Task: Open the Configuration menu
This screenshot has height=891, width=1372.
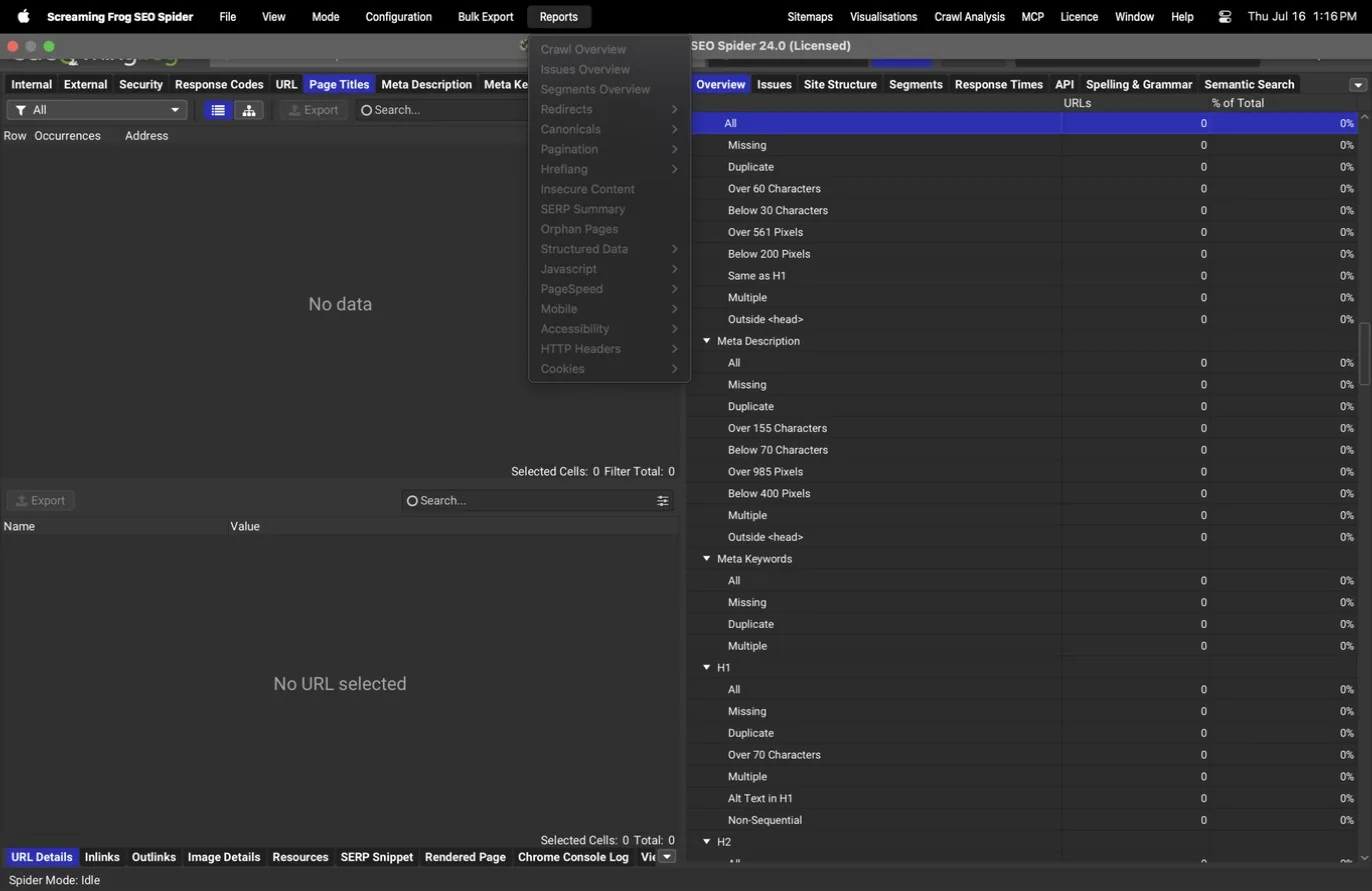Action: tap(399, 17)
